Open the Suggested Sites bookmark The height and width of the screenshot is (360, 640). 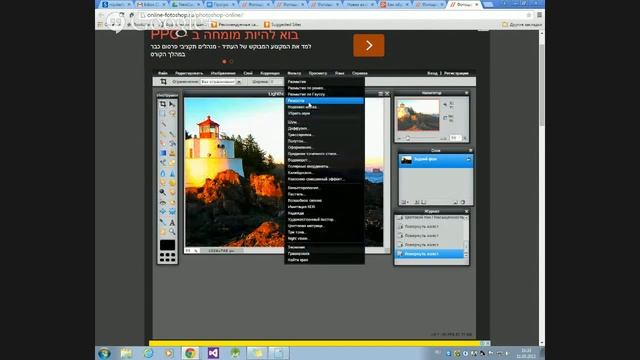(282, 24)
